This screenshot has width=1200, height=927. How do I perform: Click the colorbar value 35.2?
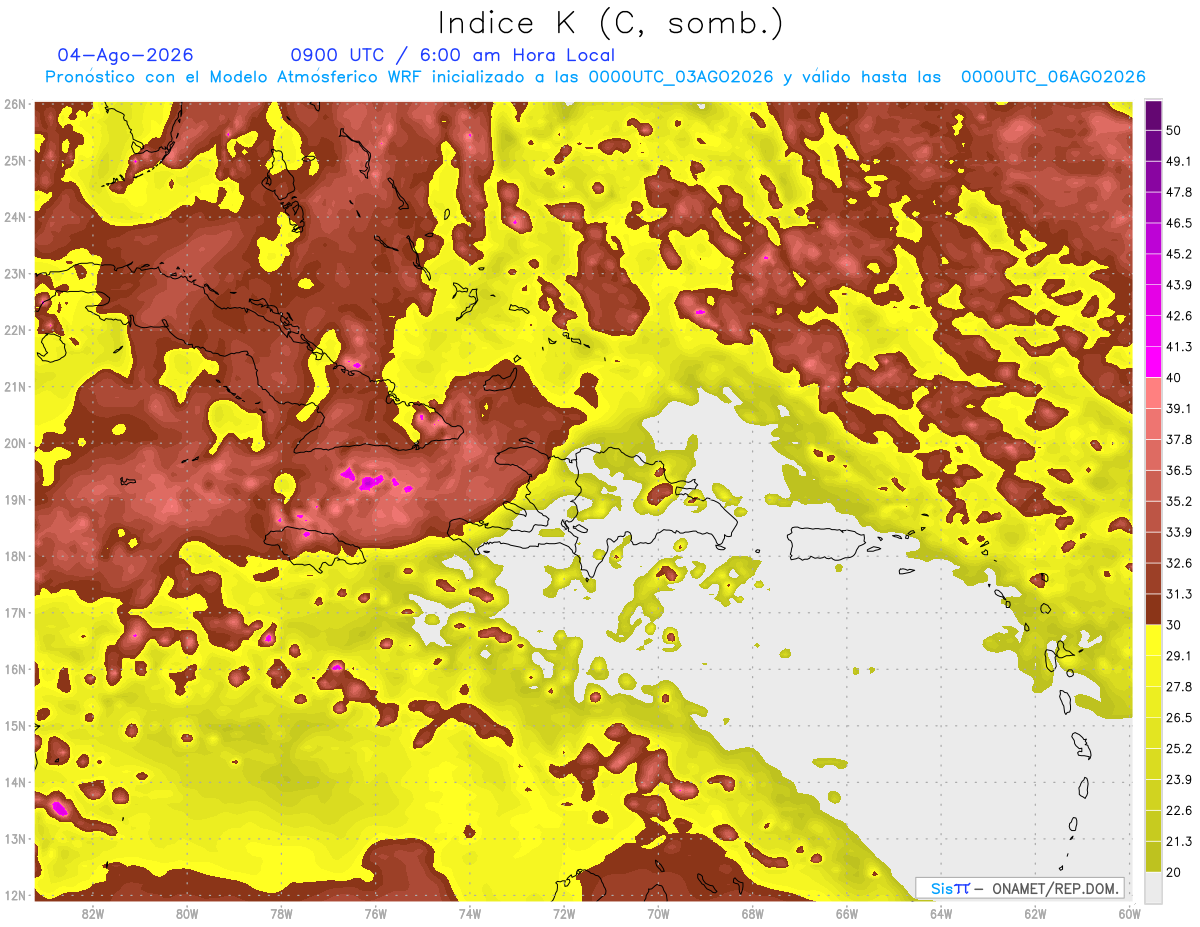pyautogui.click(x=1178, y=501)
